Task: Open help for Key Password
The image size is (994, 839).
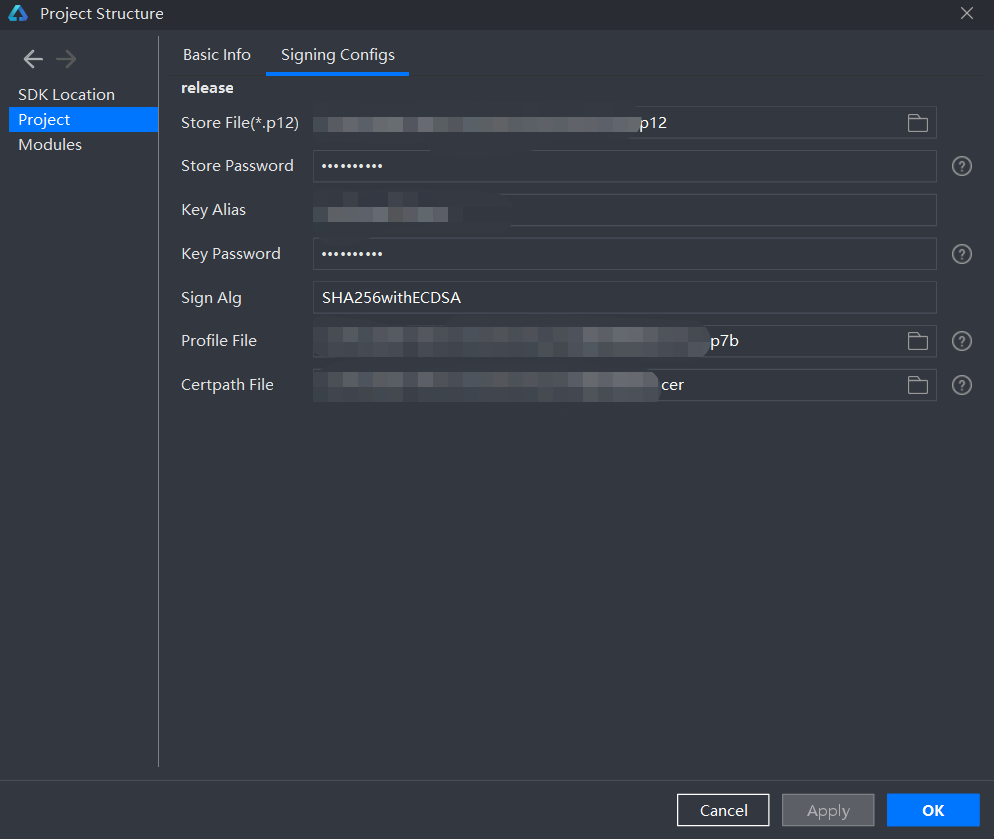Action: pos(962,254)
